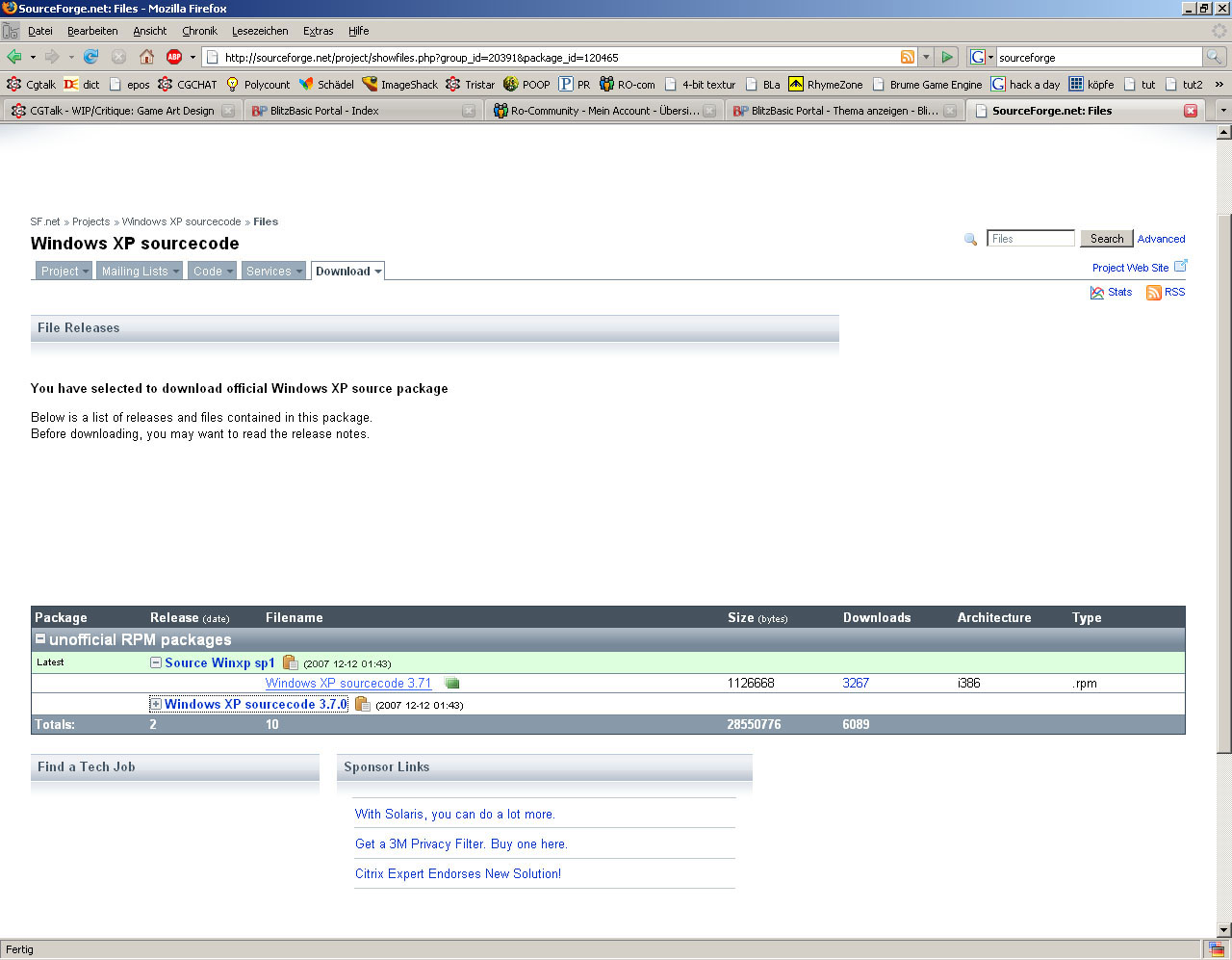Open the Project Web Site link
The height and width of the screenshot is (960, 1232).
[1130, 268]
